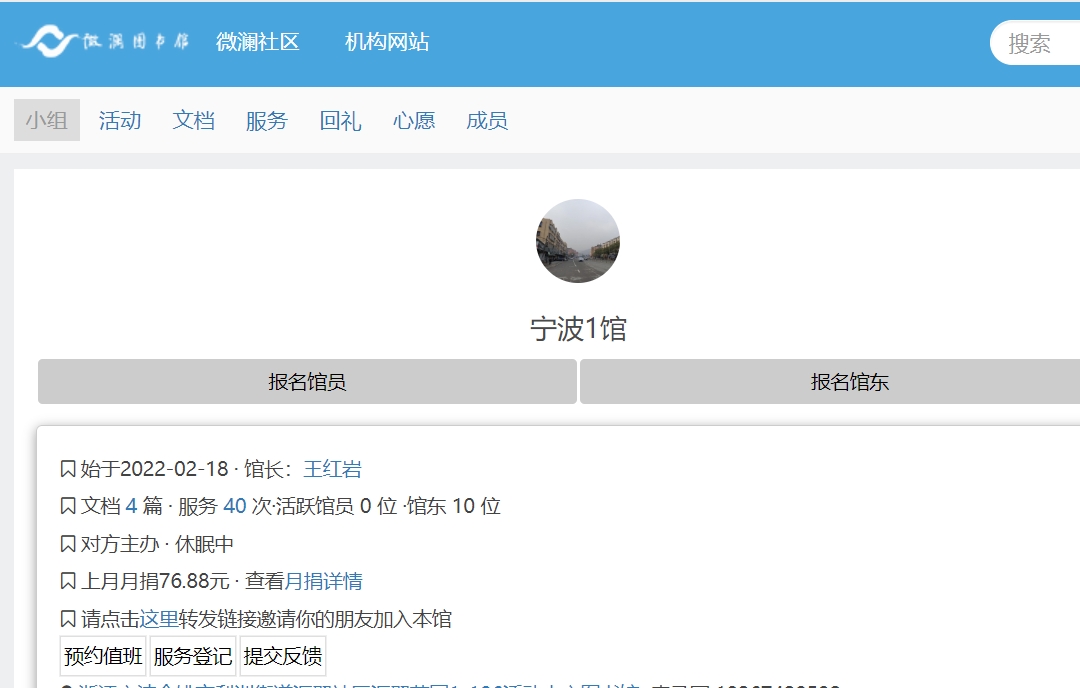Click the 报名馆东 button

point(831,382)
